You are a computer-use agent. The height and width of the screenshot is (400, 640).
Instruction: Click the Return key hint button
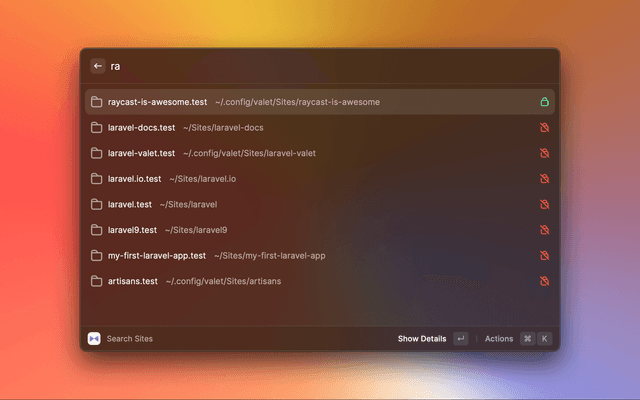[460, 339]
